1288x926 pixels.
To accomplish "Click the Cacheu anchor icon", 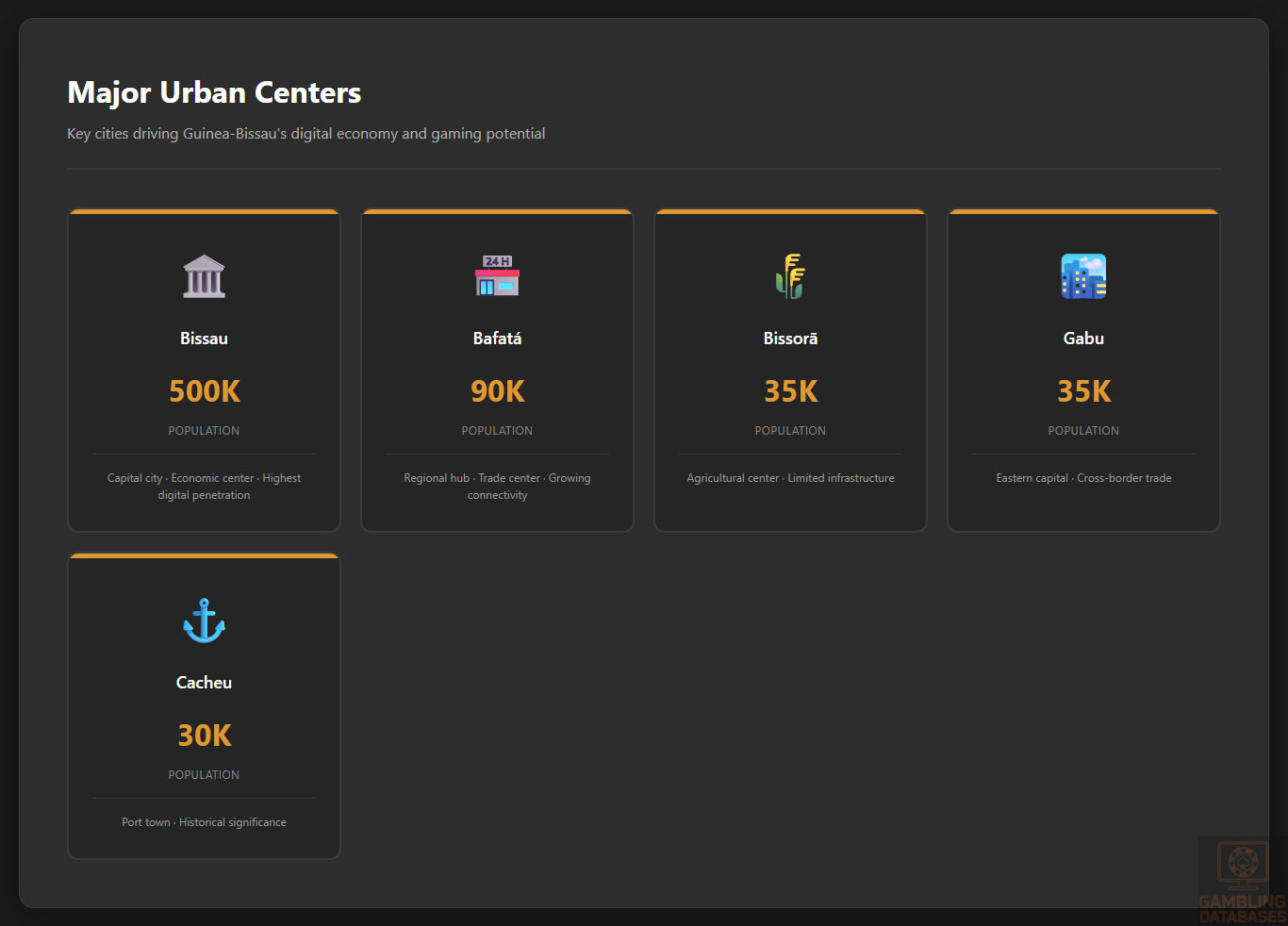I will 204,620.
